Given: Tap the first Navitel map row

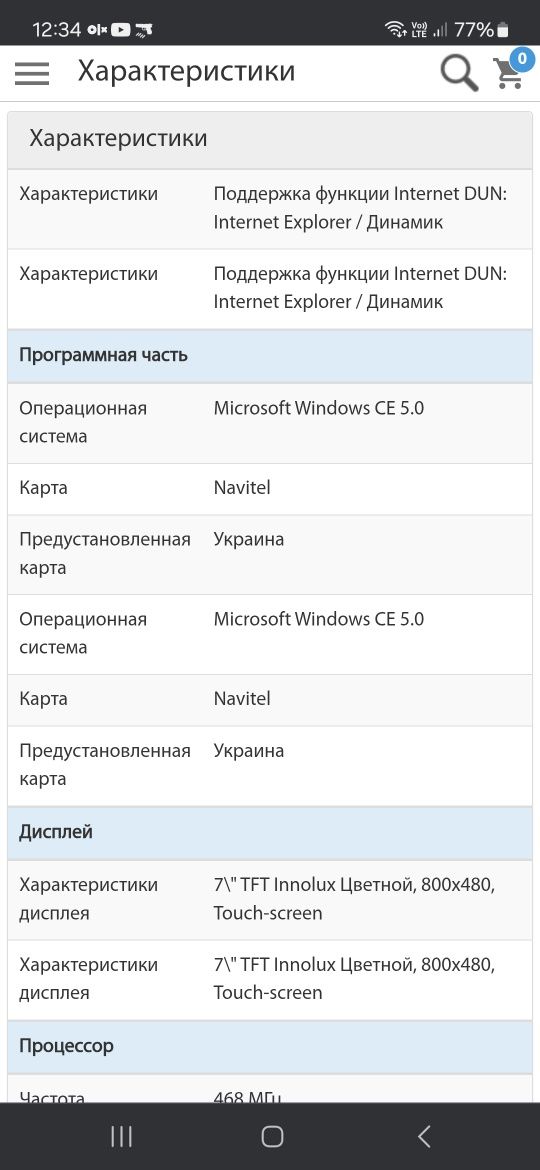Looking at the screenshot, I should pyautogui.click(x=270, y=489).
